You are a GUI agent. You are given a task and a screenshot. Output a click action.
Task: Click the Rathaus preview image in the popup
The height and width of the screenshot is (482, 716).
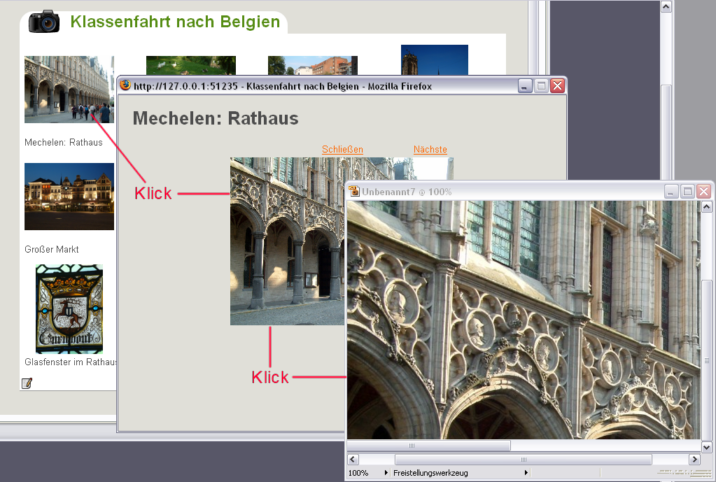coord(288,241)
